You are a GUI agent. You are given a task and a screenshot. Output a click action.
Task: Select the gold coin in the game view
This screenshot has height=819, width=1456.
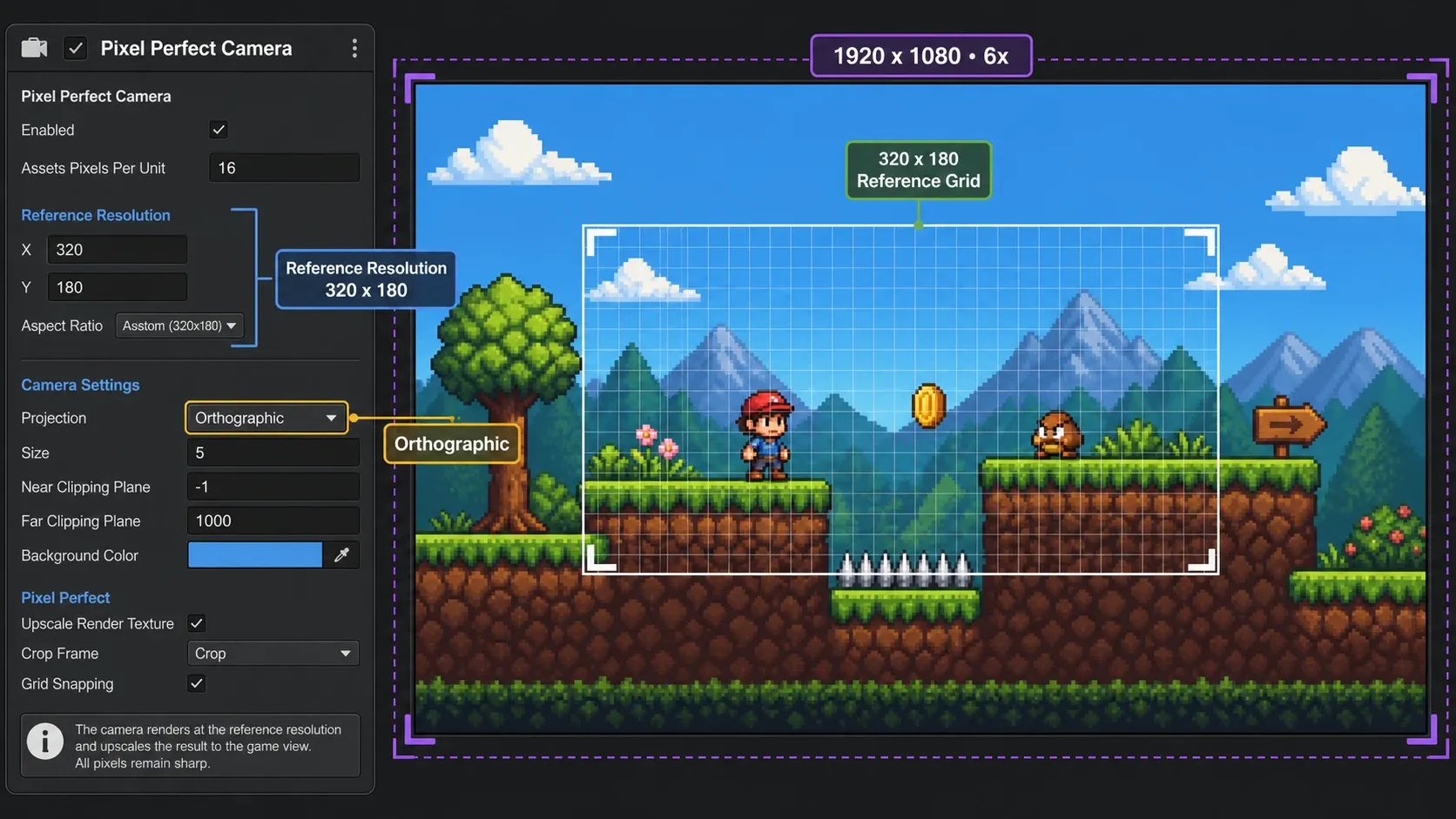(928, 406)
